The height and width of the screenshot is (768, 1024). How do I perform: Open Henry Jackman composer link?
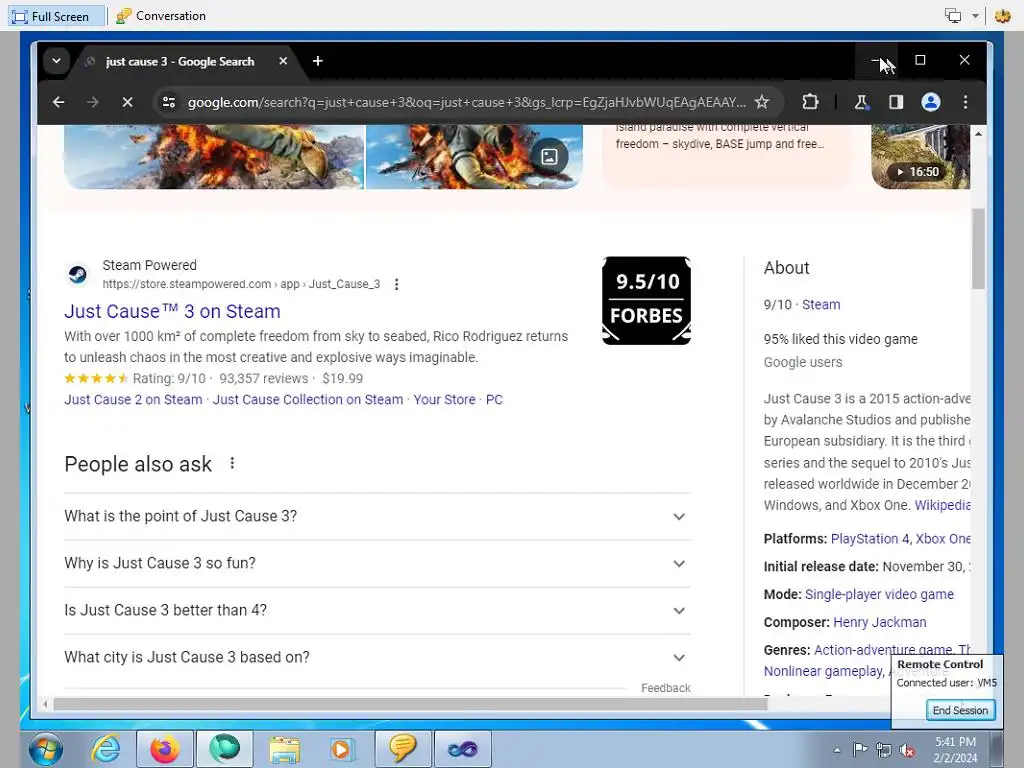880,622
